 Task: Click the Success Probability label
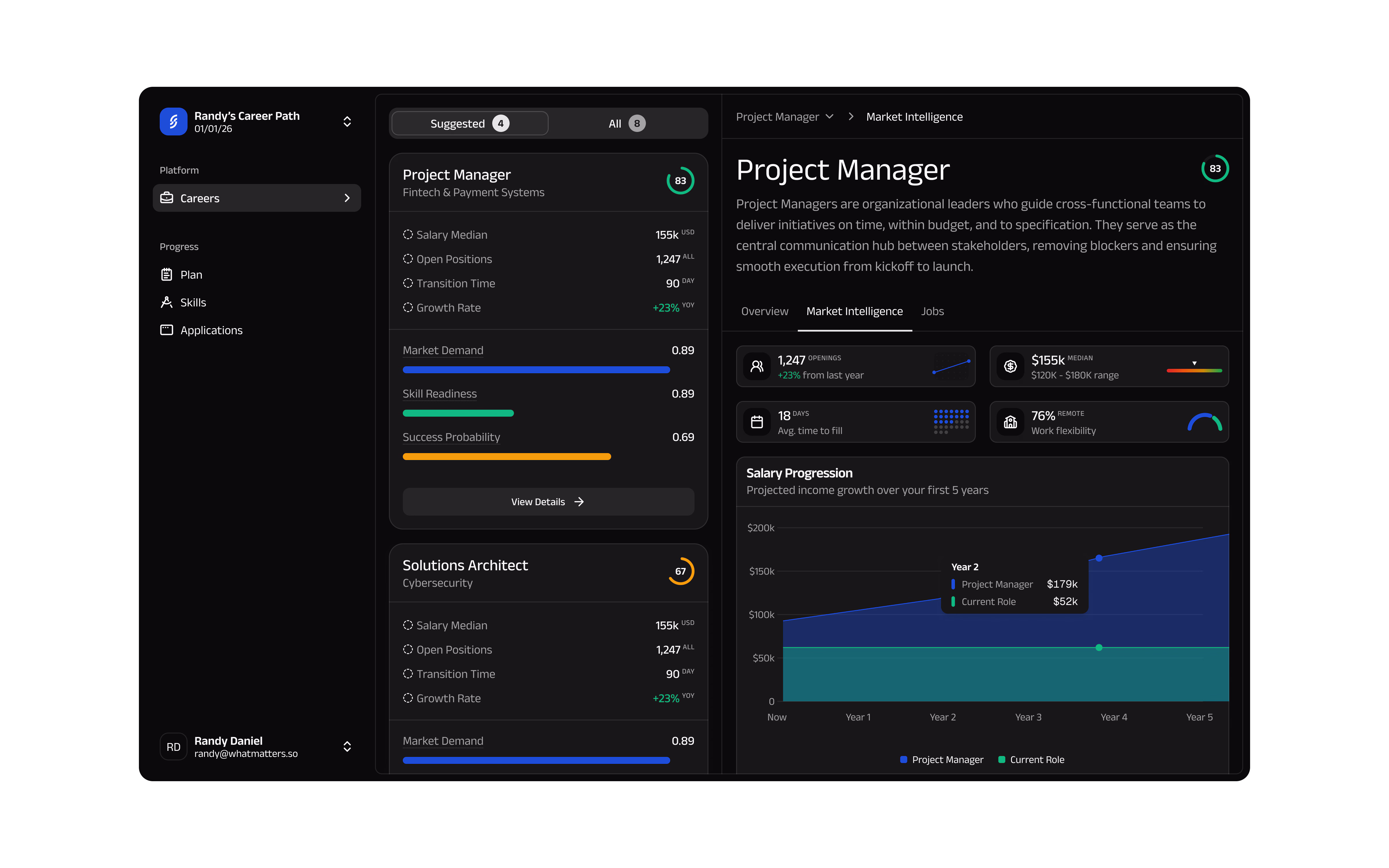[451, 437]
